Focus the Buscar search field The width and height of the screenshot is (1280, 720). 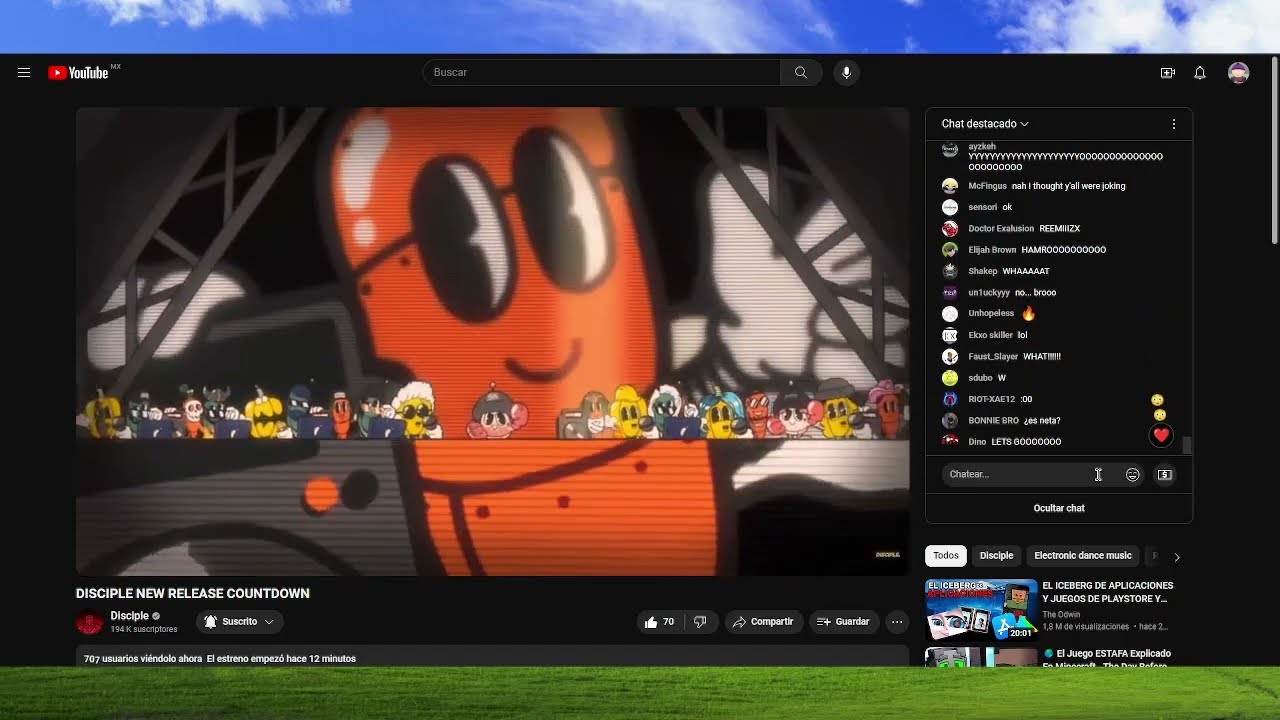coord(602,72)
